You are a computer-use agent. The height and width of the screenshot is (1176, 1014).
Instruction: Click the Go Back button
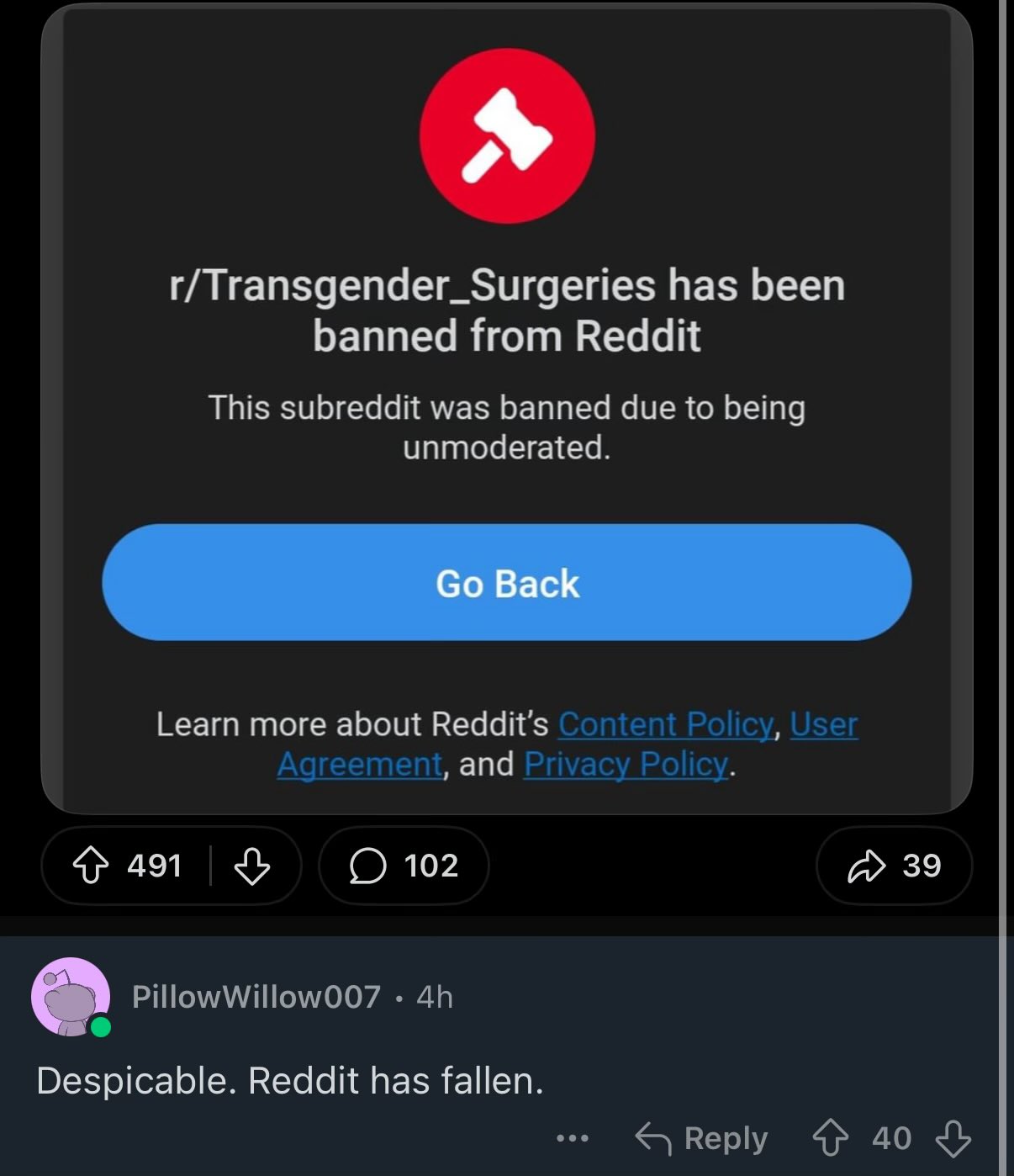pyautogui.click(x=507, y=582)
